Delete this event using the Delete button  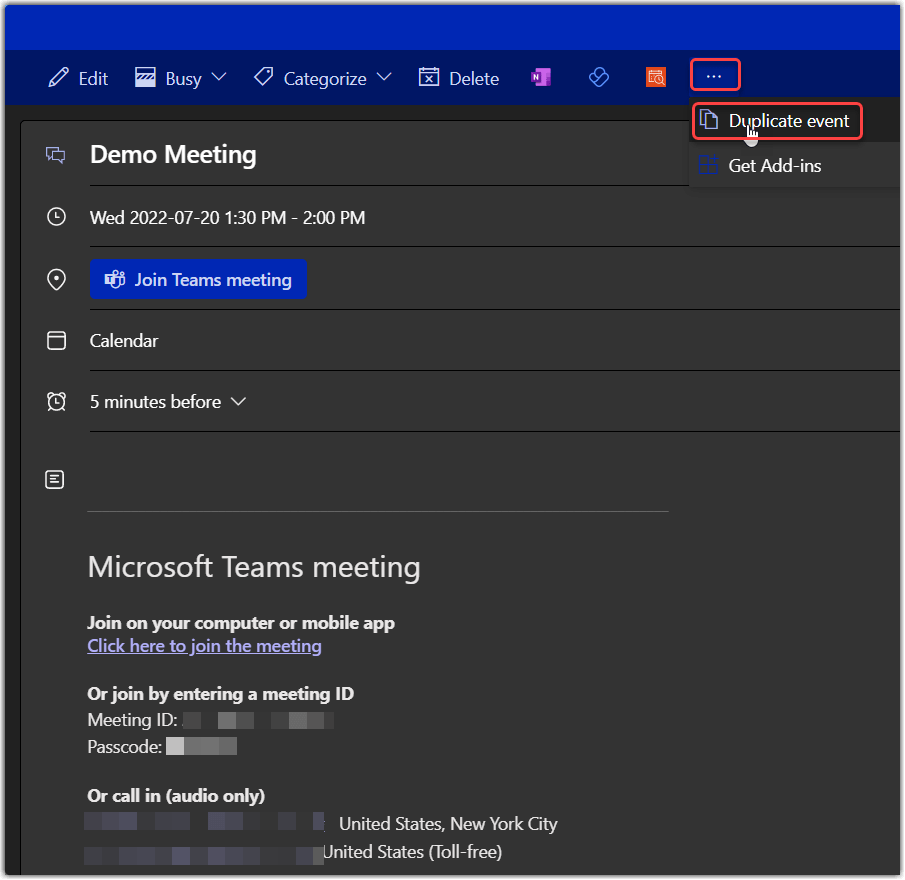click(459, 78)
